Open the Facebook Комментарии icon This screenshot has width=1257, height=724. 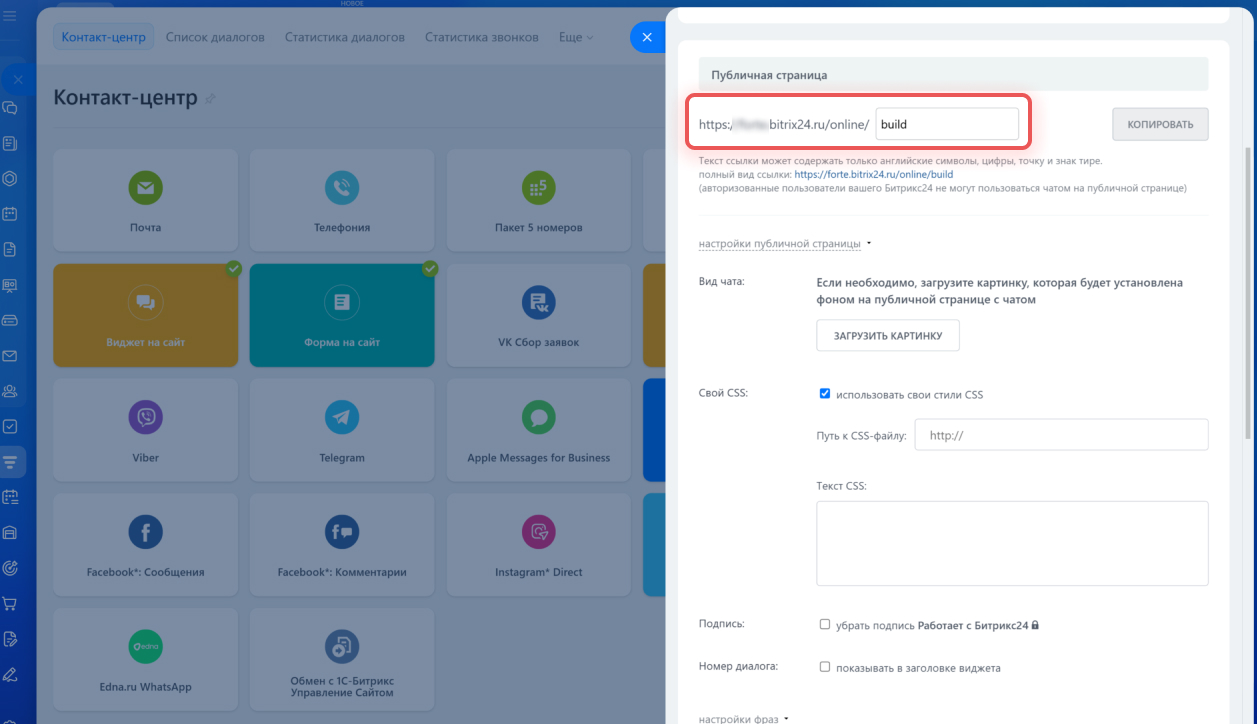pos(342,532)
